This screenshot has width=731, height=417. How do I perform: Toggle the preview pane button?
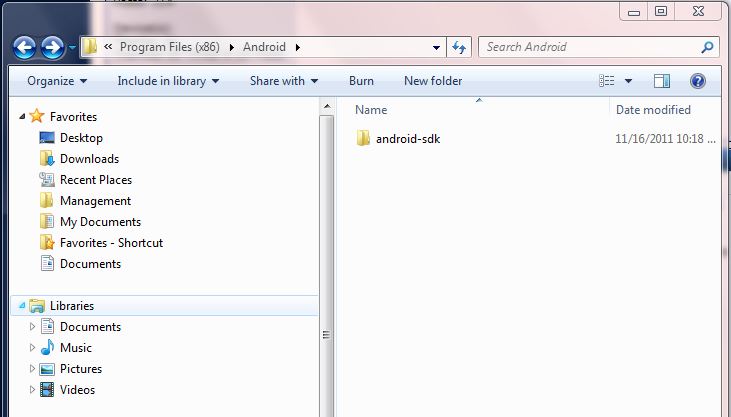point(662,81)
